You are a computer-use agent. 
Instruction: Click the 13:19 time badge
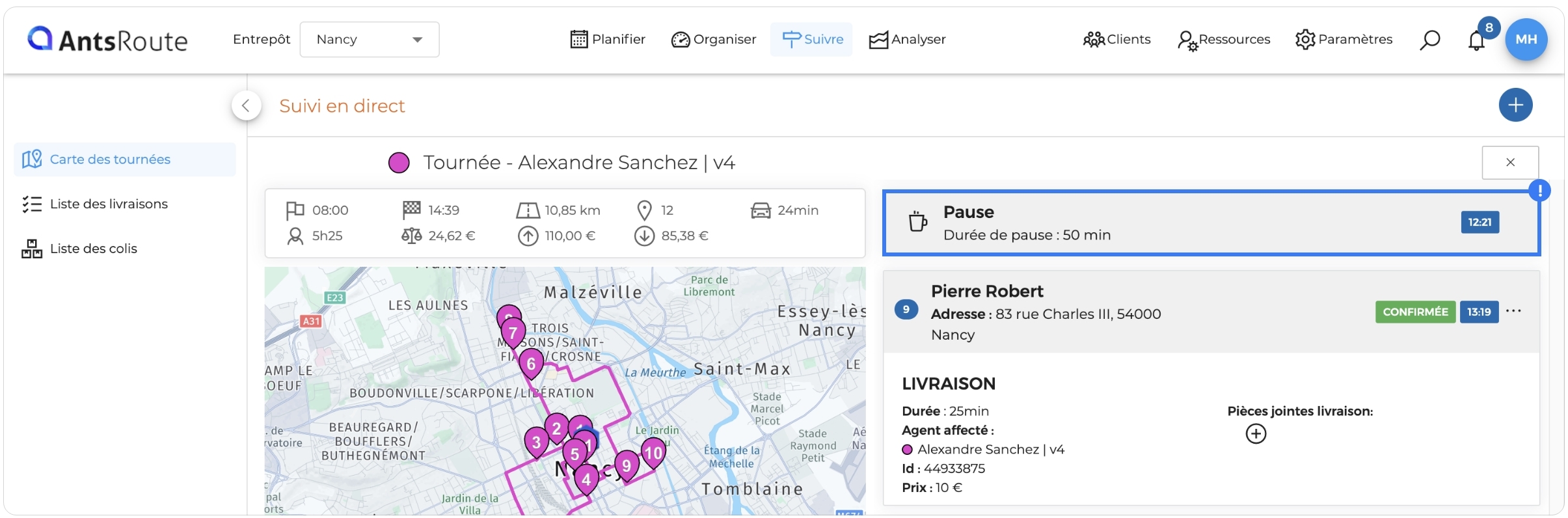(1479, 312)
